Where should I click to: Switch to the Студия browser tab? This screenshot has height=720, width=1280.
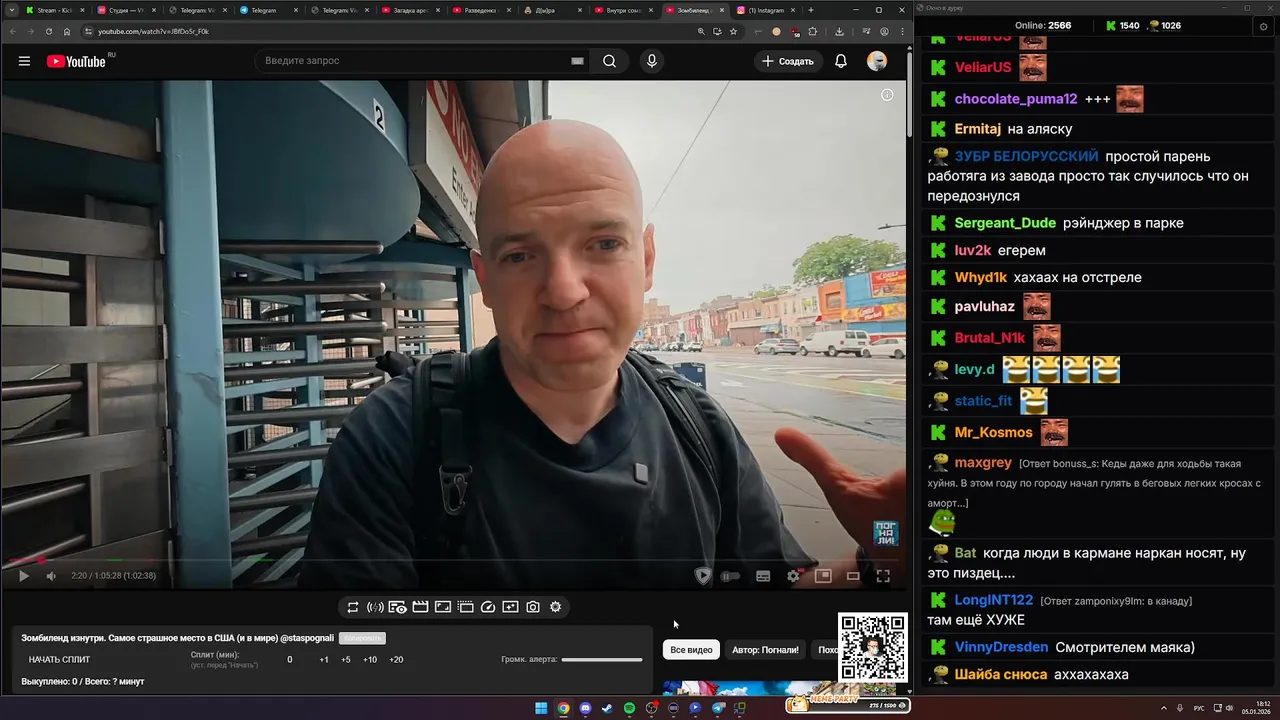(x=125, y=10)
